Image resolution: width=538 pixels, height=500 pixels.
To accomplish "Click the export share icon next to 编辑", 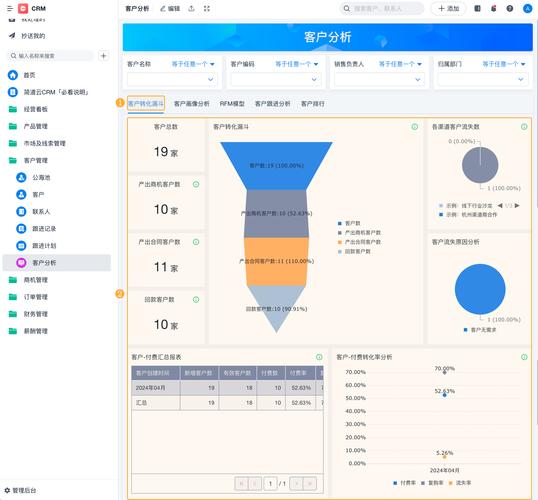I will click(191, 9).
